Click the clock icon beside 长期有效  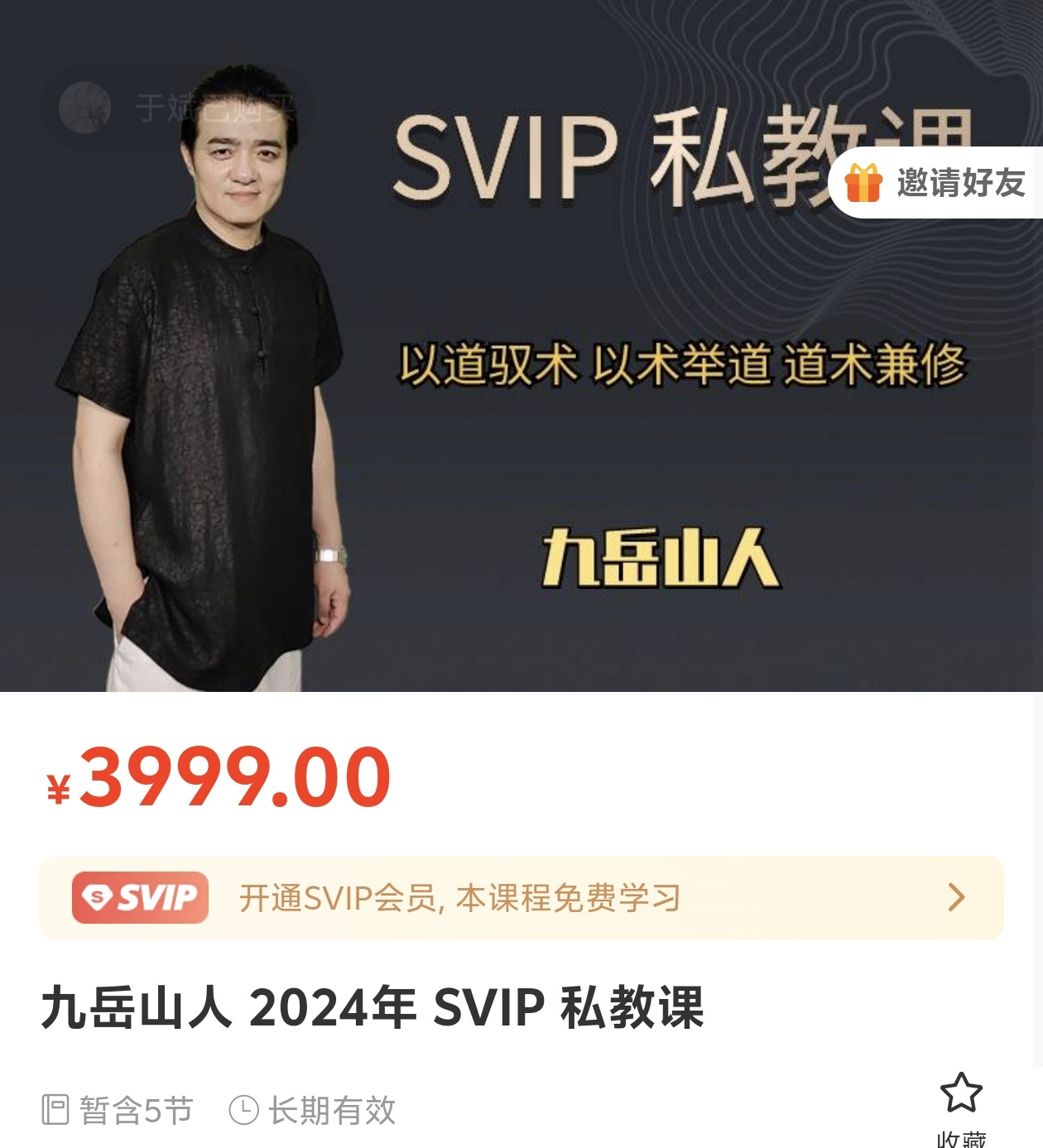click(x=243, y=1110)
